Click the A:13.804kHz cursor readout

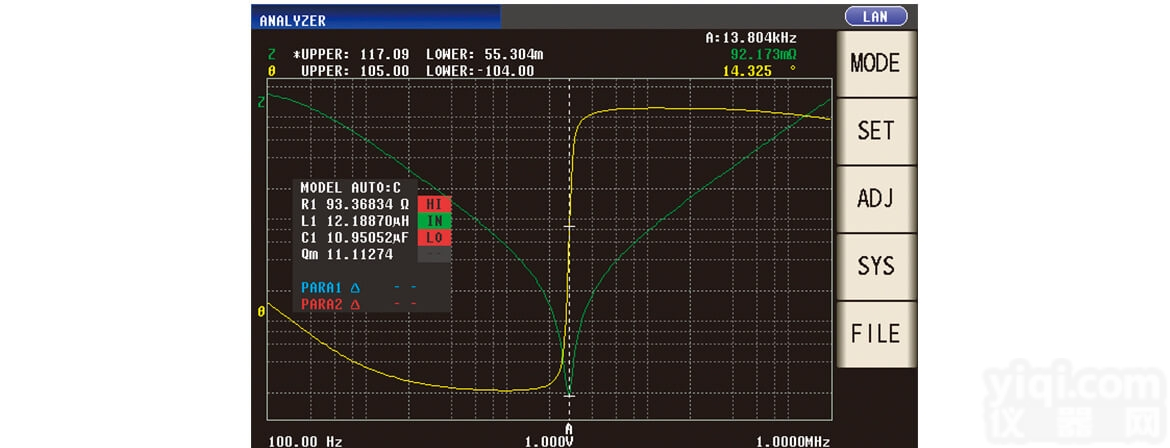(x=750, y=38)
